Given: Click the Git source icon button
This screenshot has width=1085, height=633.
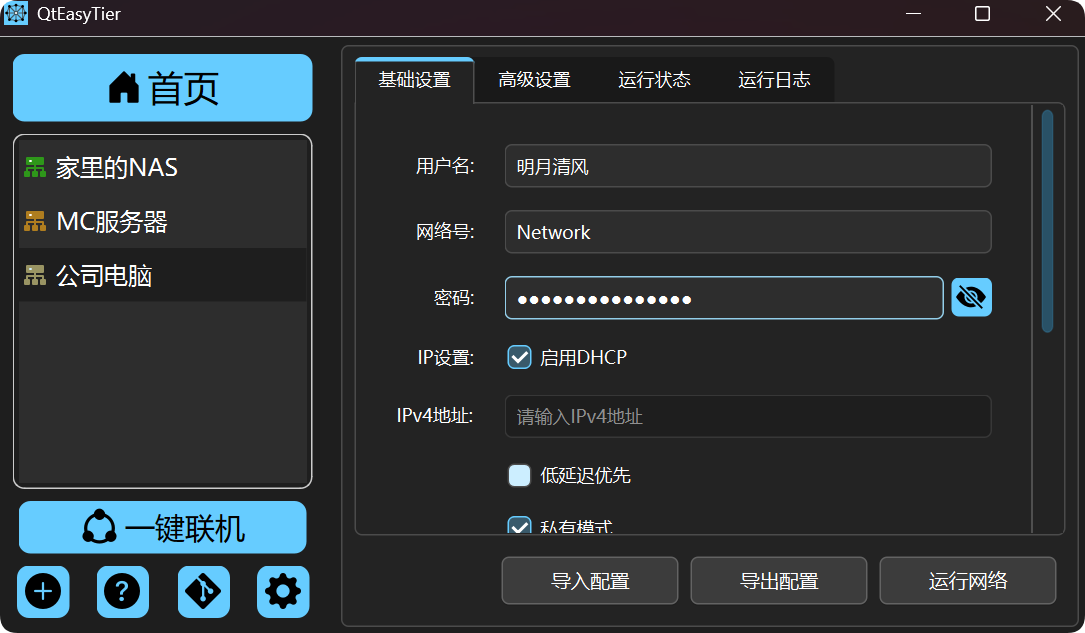Looking at the screenshot, I should click(203, 592).
